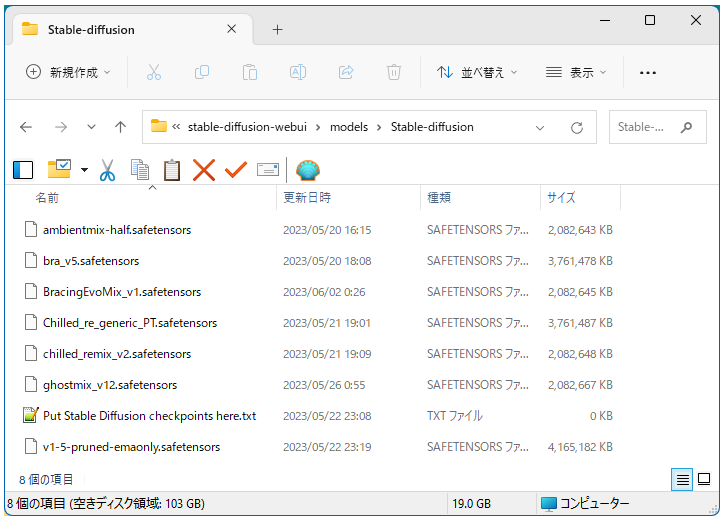Click the clipboard paste icon in classic toolbar

pyautogui.click(x=172, y=170)
